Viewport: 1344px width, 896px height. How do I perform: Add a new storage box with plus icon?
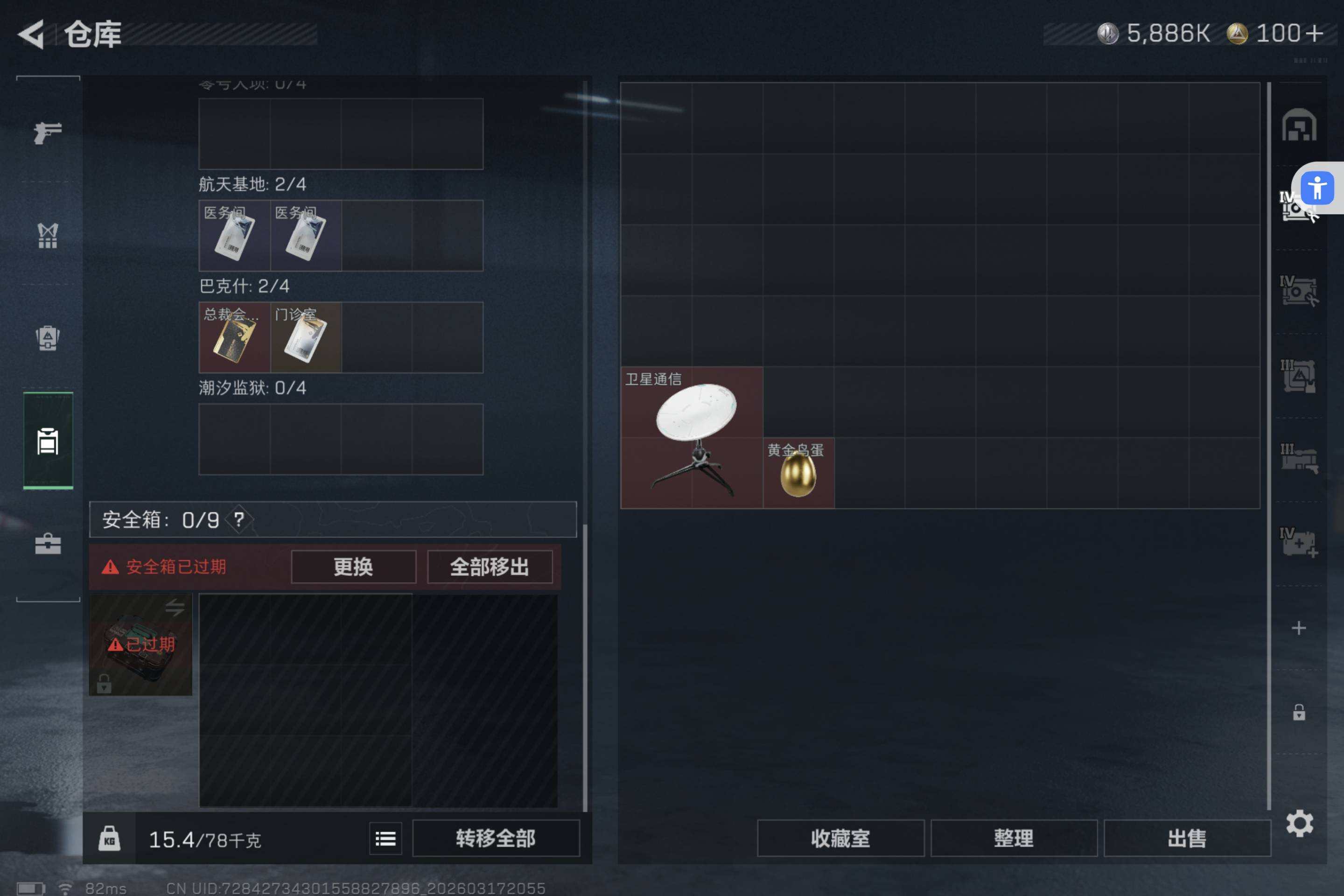pyautogui.click(x=1299, y=628)
